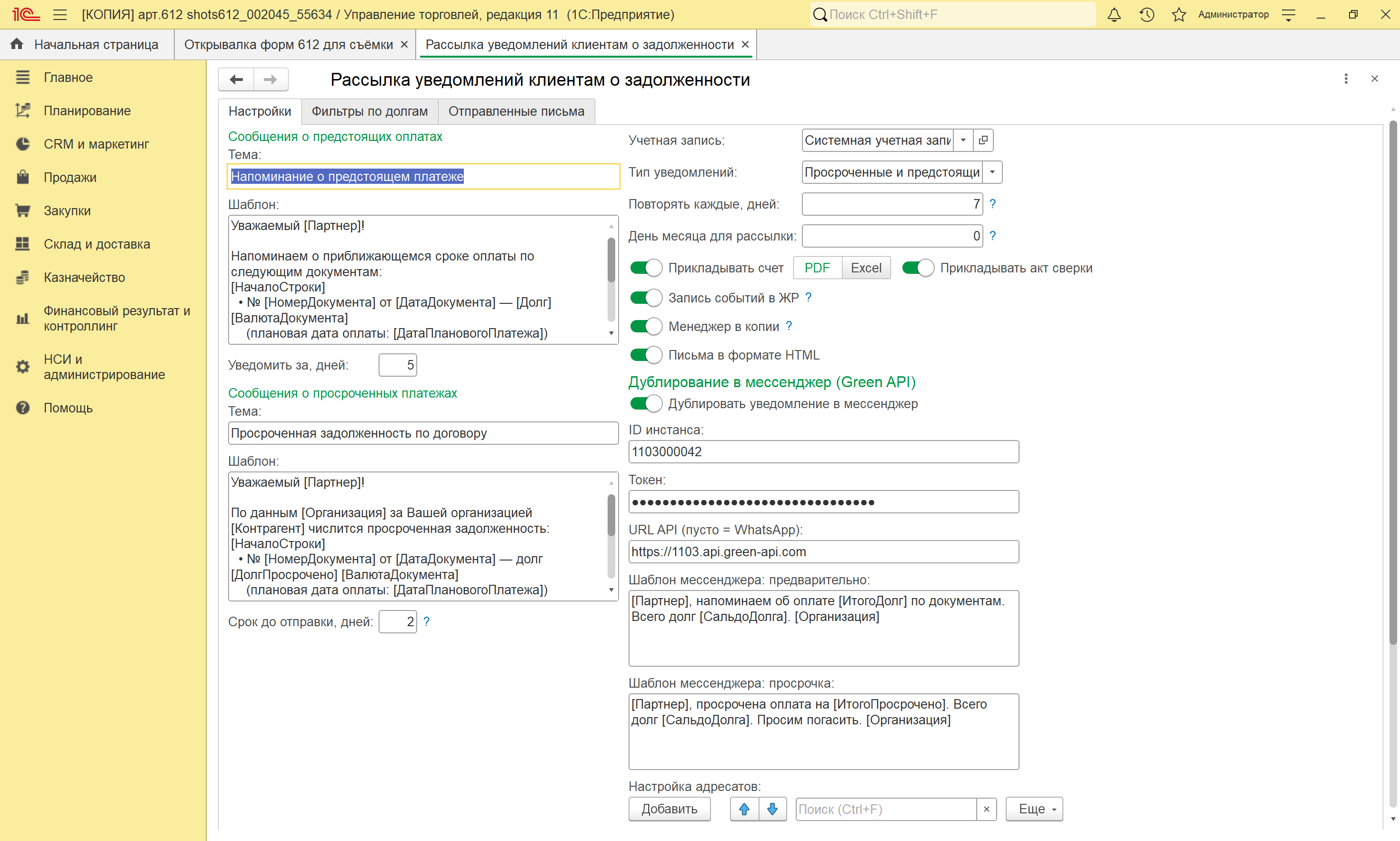Toggle Прикладывать акт сверки switch
Screen dimensions: 1400x841
pos(918,268)
